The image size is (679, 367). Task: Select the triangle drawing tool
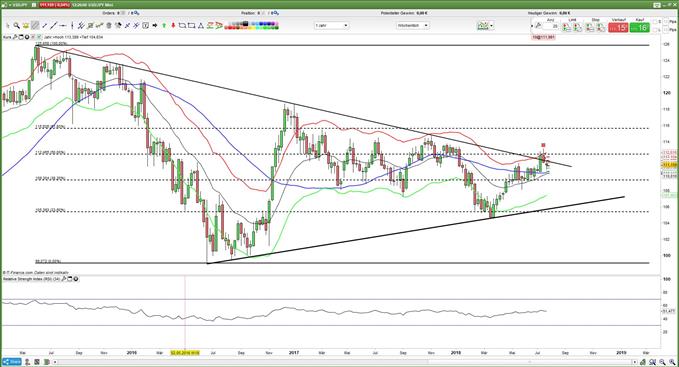click(x=201, y=26)
